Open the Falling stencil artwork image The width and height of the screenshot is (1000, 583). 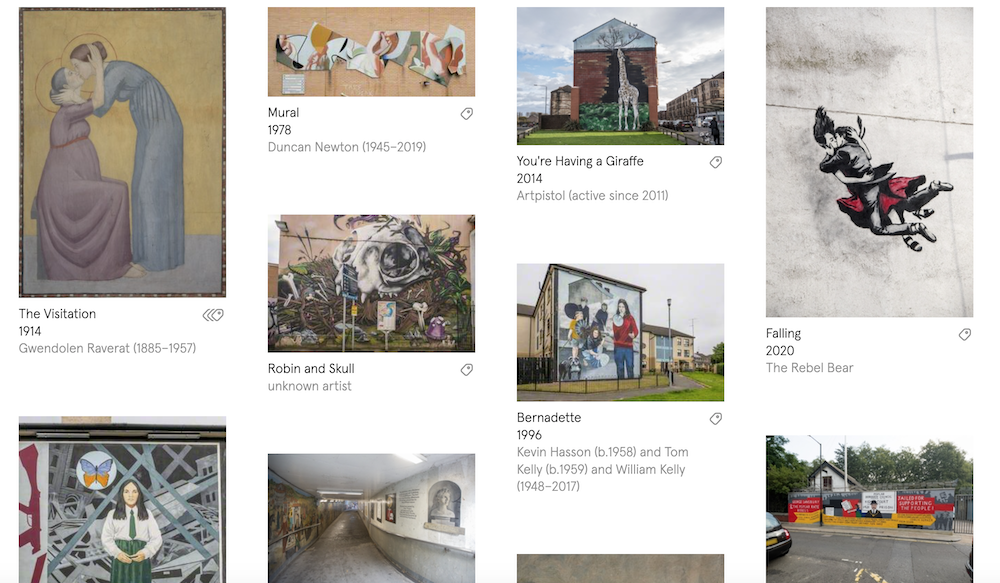(869, 162)
